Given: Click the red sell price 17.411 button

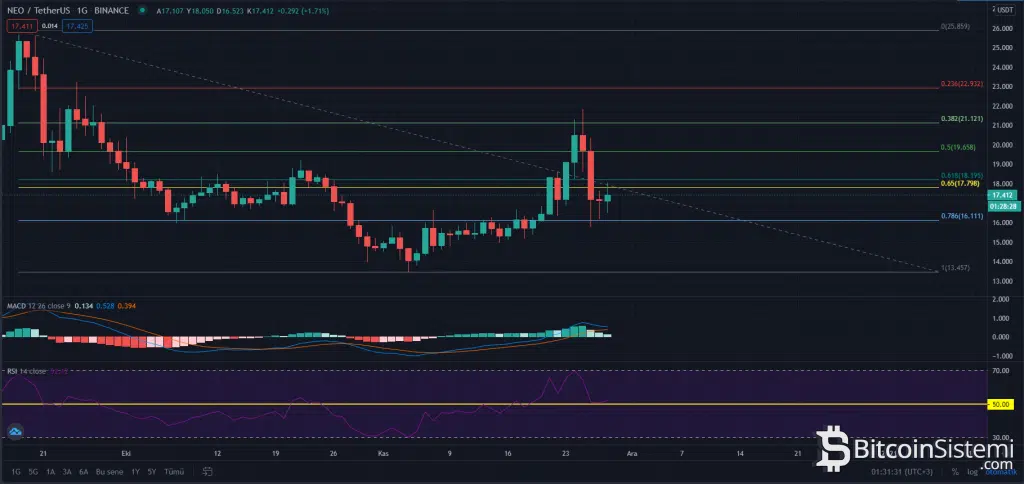Looking at the screenshot, I should [22, 26].
